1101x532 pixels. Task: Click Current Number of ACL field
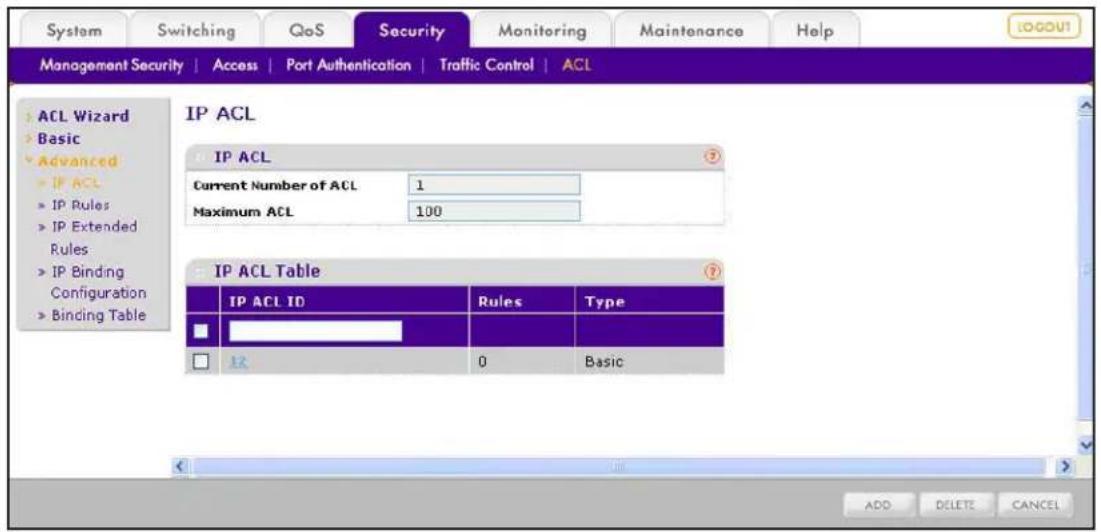pyautogui.click(x=494, y=185)
